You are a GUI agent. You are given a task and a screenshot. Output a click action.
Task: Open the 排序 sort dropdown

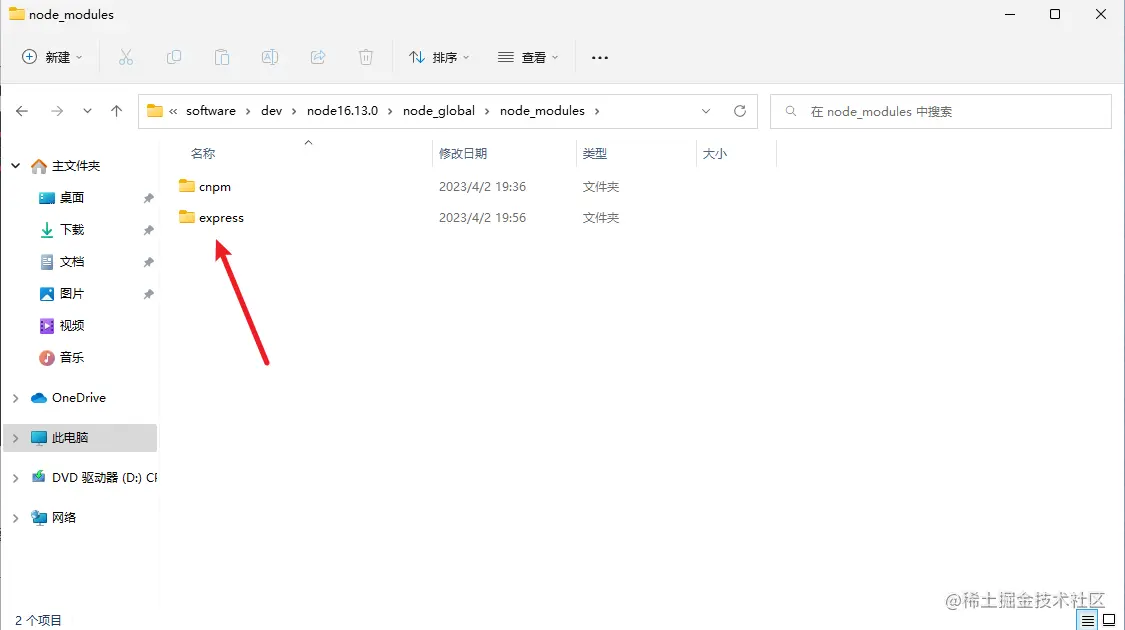tap(438, 57)
